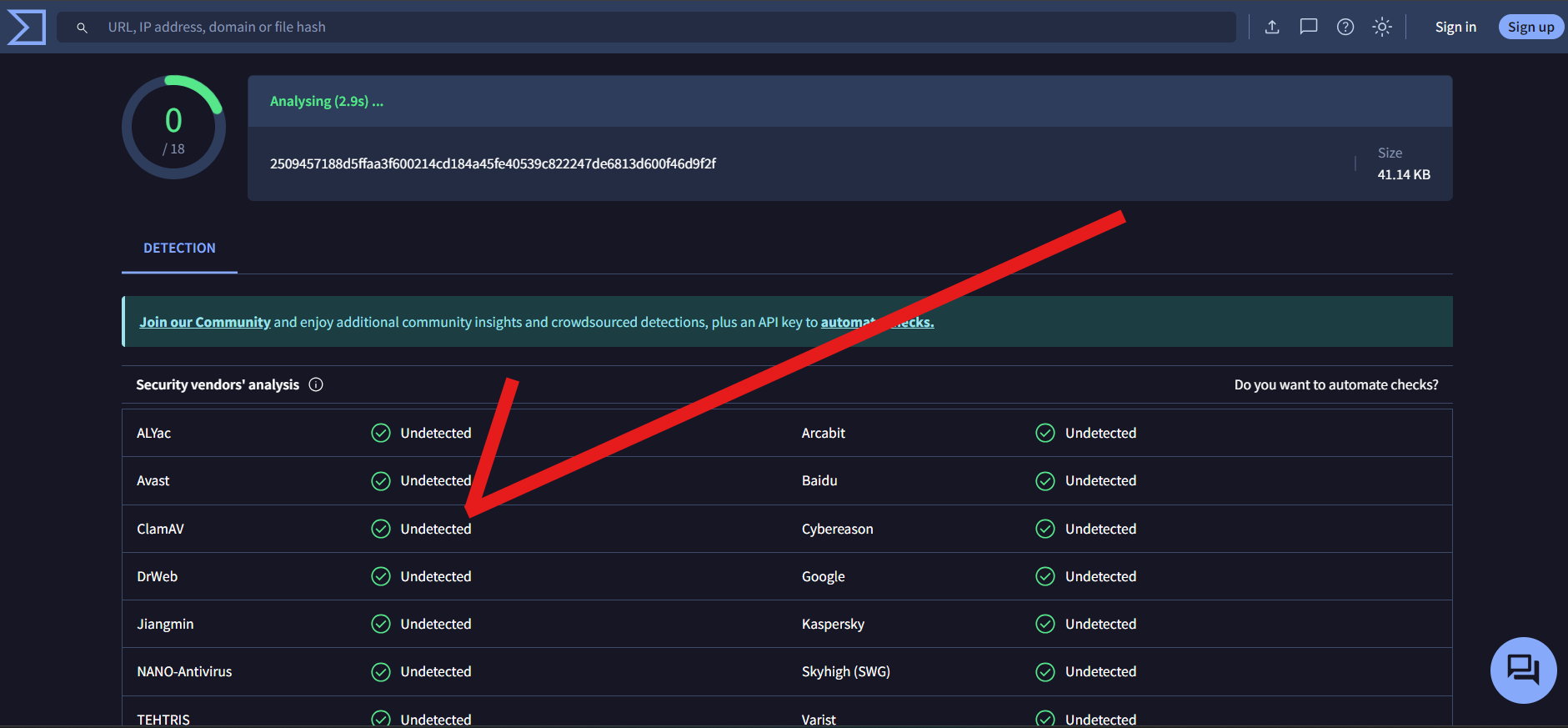1568x728 pixels.
Task: Open the Join our Community link
Action: click(205, 322)
